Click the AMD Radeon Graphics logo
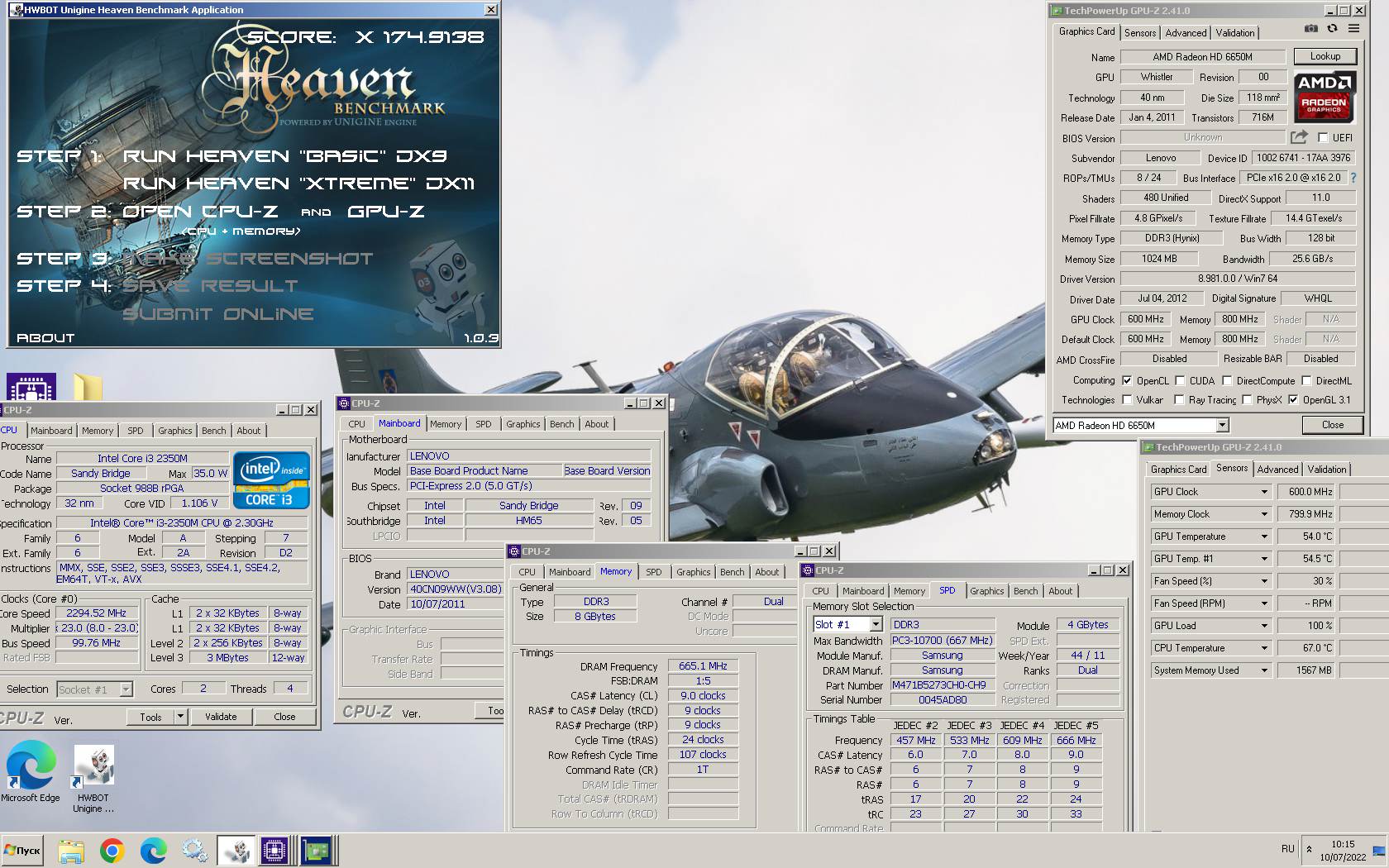Screen dimensions: 1389x868 pos(1324,98)
